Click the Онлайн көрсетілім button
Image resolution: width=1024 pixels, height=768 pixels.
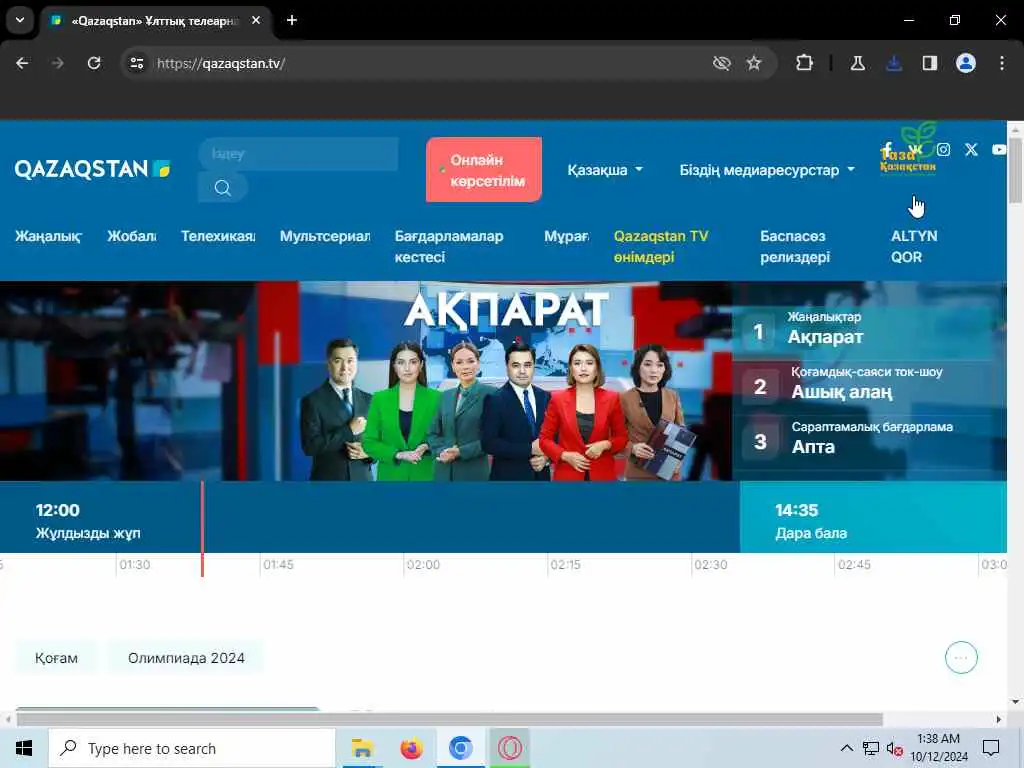pyautogui.click(x=484, y=170)
